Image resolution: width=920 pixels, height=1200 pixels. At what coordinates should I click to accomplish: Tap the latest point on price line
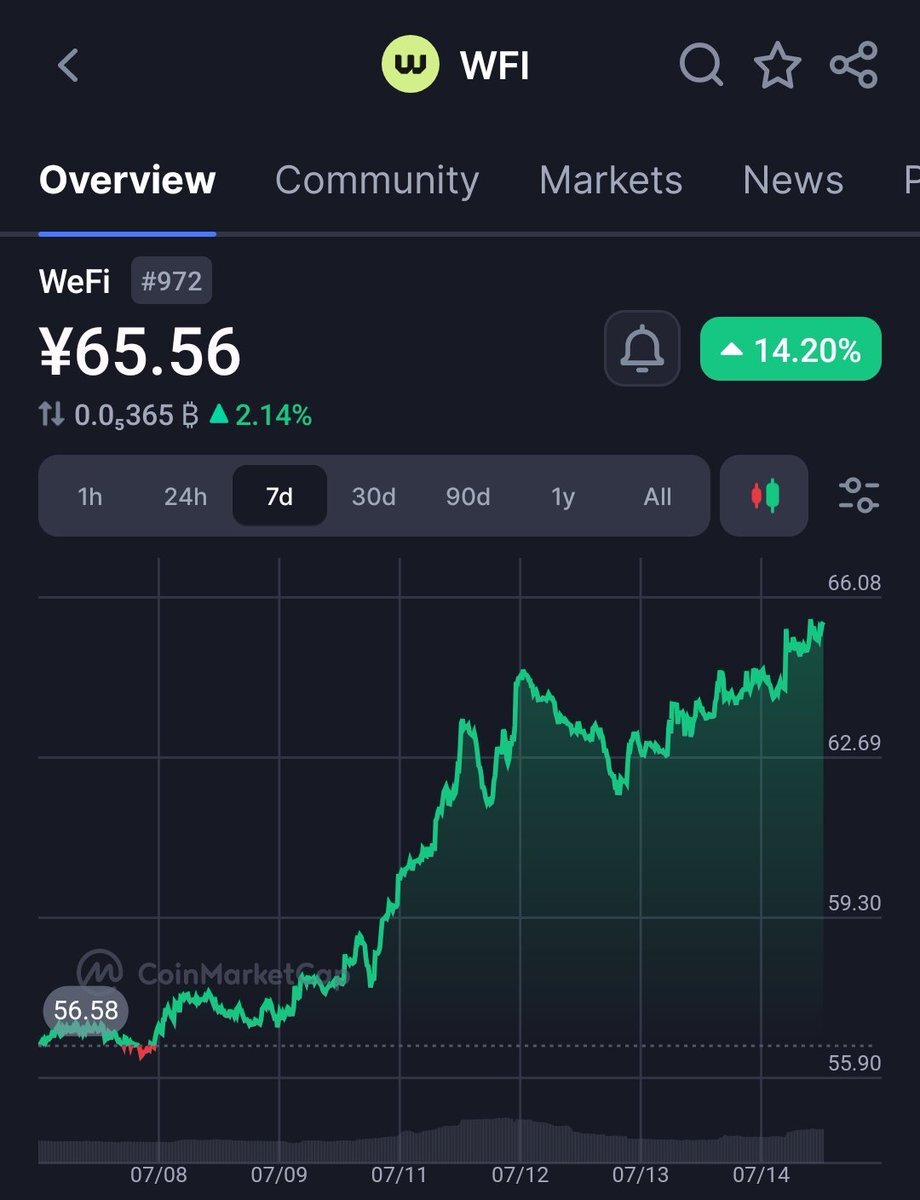click(822, 625)
